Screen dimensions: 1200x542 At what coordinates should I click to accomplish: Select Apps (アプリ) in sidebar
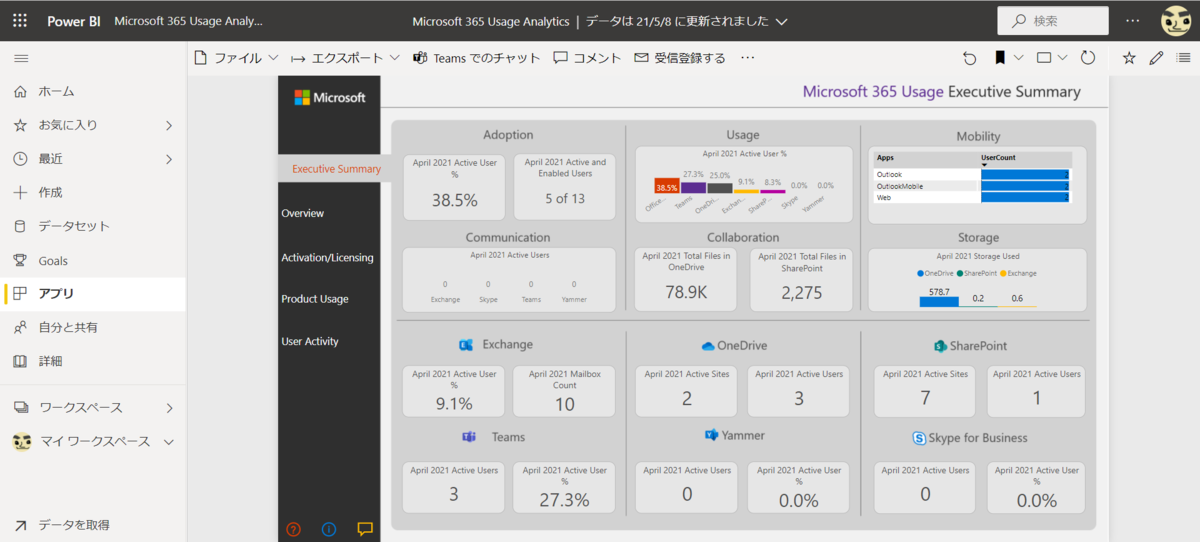coord(93,293)
